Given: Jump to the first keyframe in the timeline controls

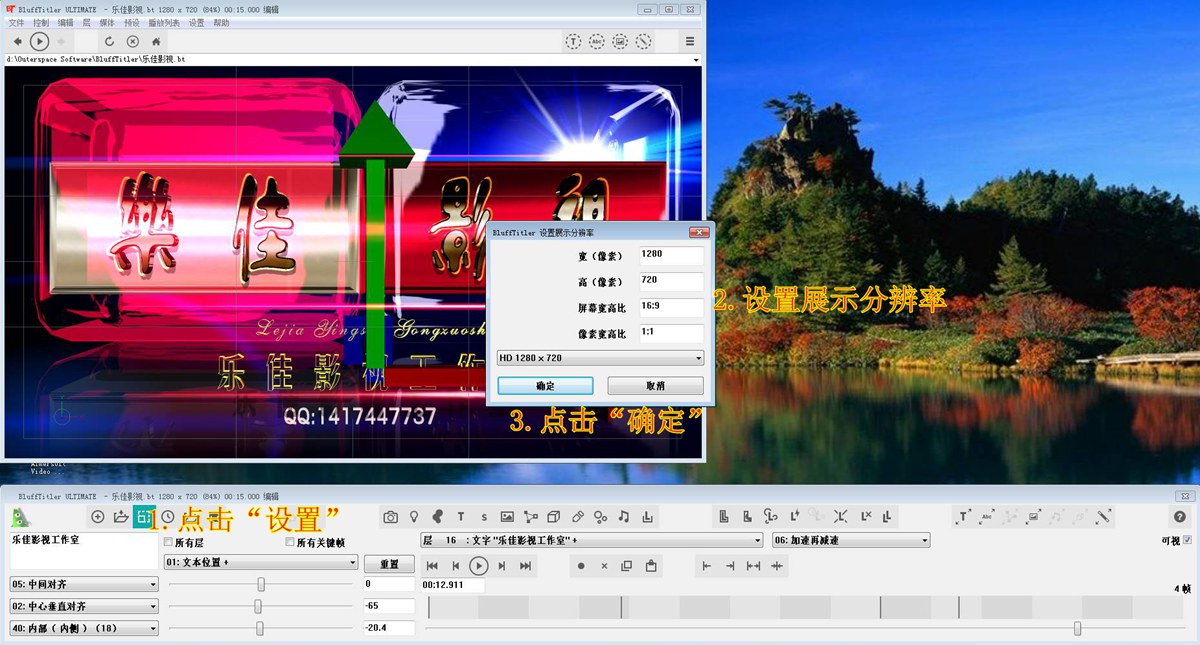Looking at the screenshot, I should (432, 566).
